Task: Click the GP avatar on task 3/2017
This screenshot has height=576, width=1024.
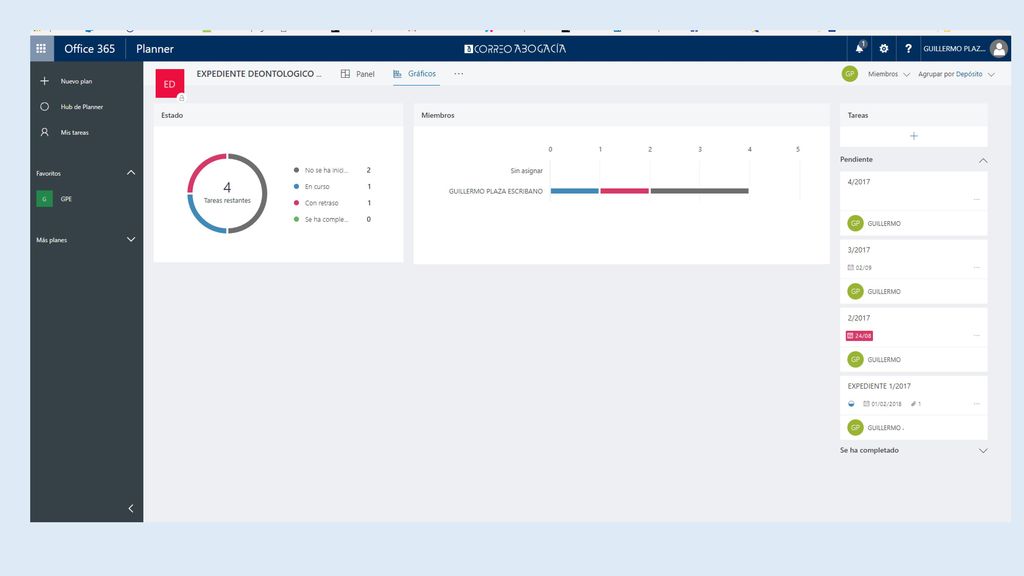Action: (856, 291)
